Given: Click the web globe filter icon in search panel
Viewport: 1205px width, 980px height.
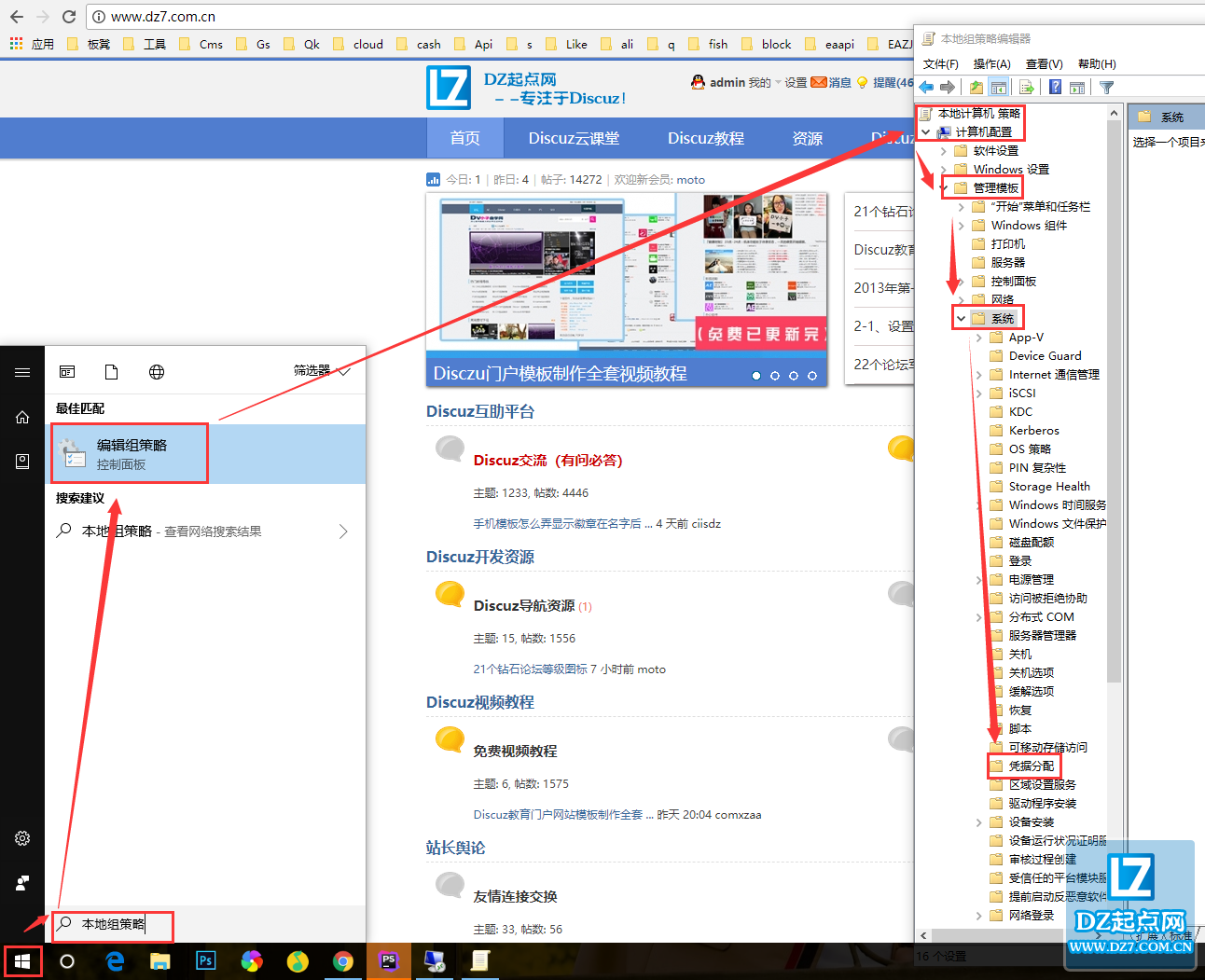Looking at the screenshot, I should pyautogui.click(x=157, y=372).
